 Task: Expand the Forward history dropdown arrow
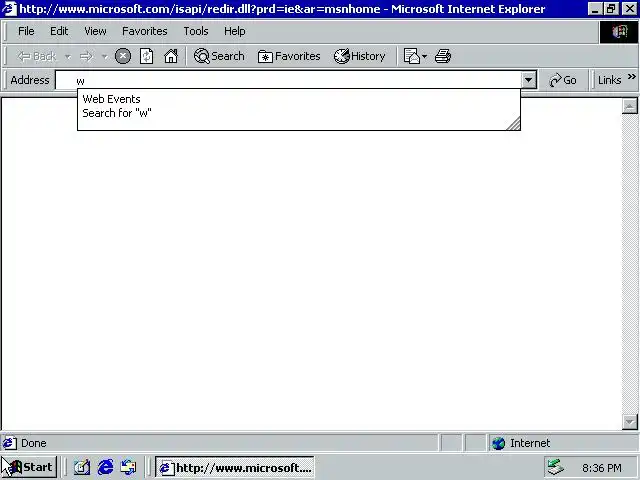104,57
